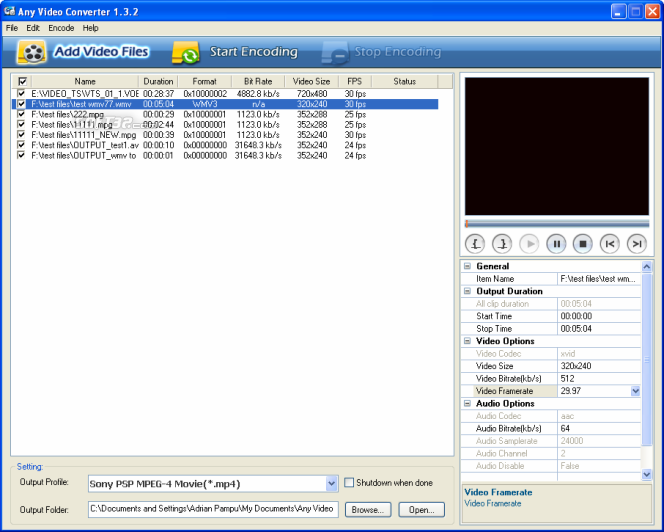Open the File menu
Image resolution: width=664 pixels, height=532 pixels.
pos(11,28)
